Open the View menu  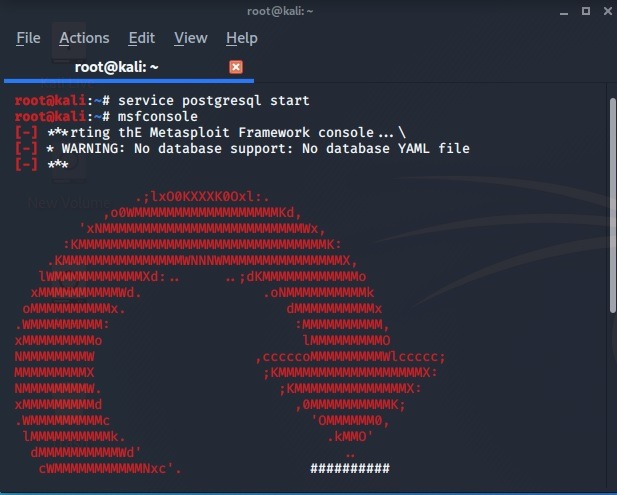coord(191,38)
